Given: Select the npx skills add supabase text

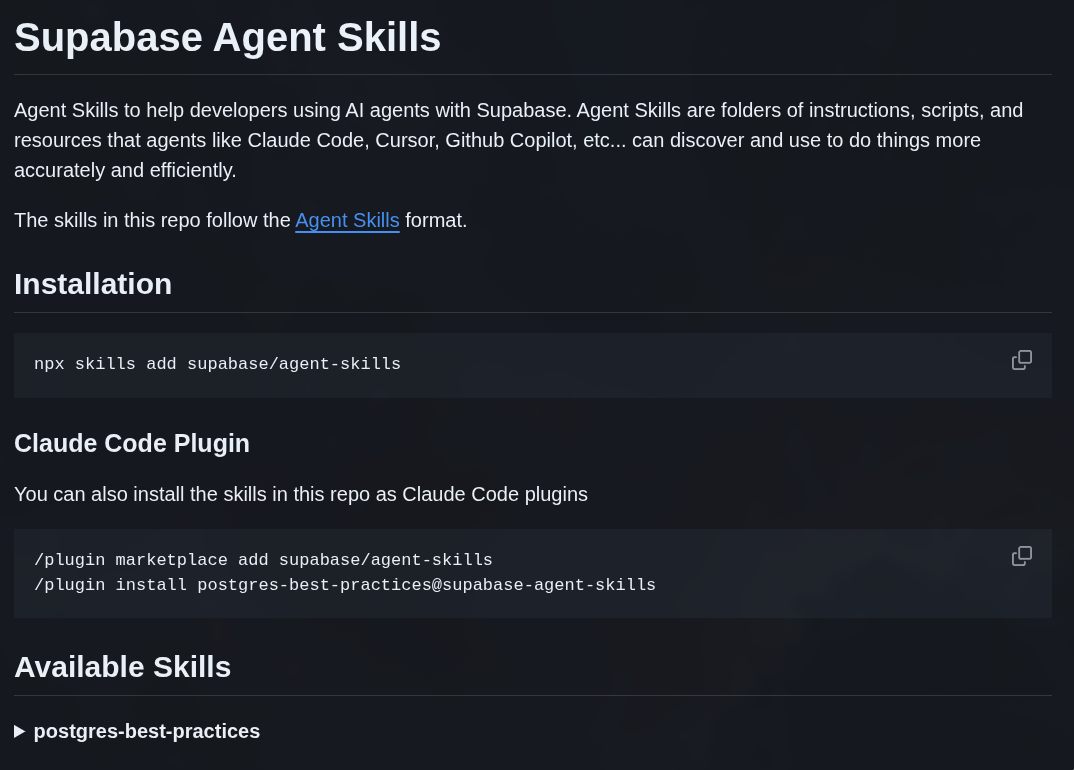Looking at the screenshot, I should coord(217,364).
